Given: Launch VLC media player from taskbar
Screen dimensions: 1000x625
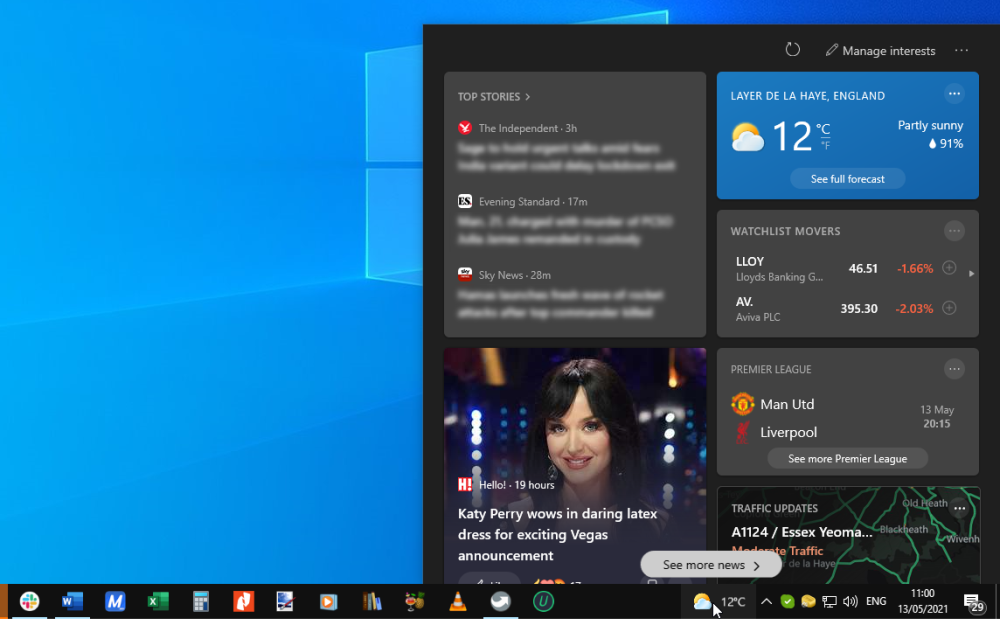Looking at the screenshot, I should pyautogui.click(x=455, y=601).
